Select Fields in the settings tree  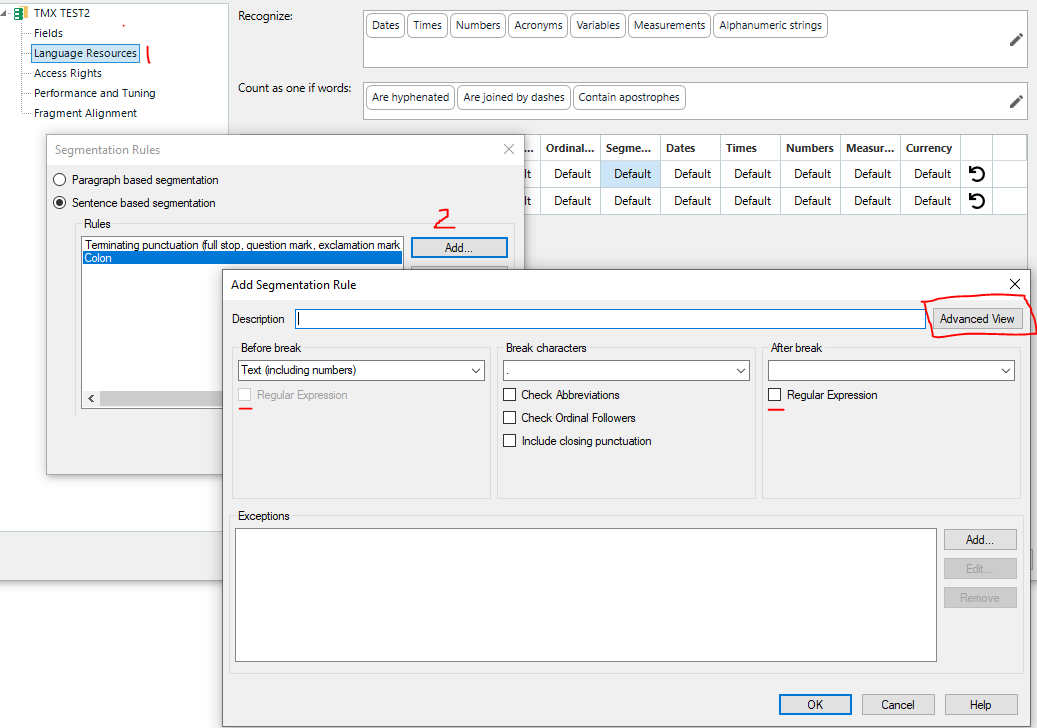click(x=48, y=33)
